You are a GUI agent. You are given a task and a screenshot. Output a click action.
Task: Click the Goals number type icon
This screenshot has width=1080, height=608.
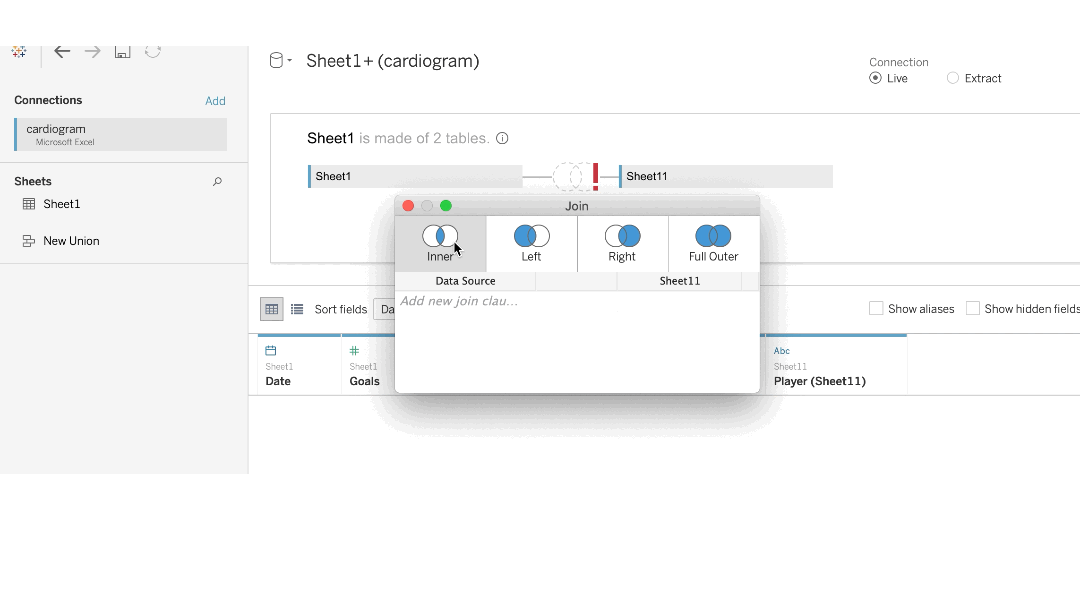(x=355, y=350)
